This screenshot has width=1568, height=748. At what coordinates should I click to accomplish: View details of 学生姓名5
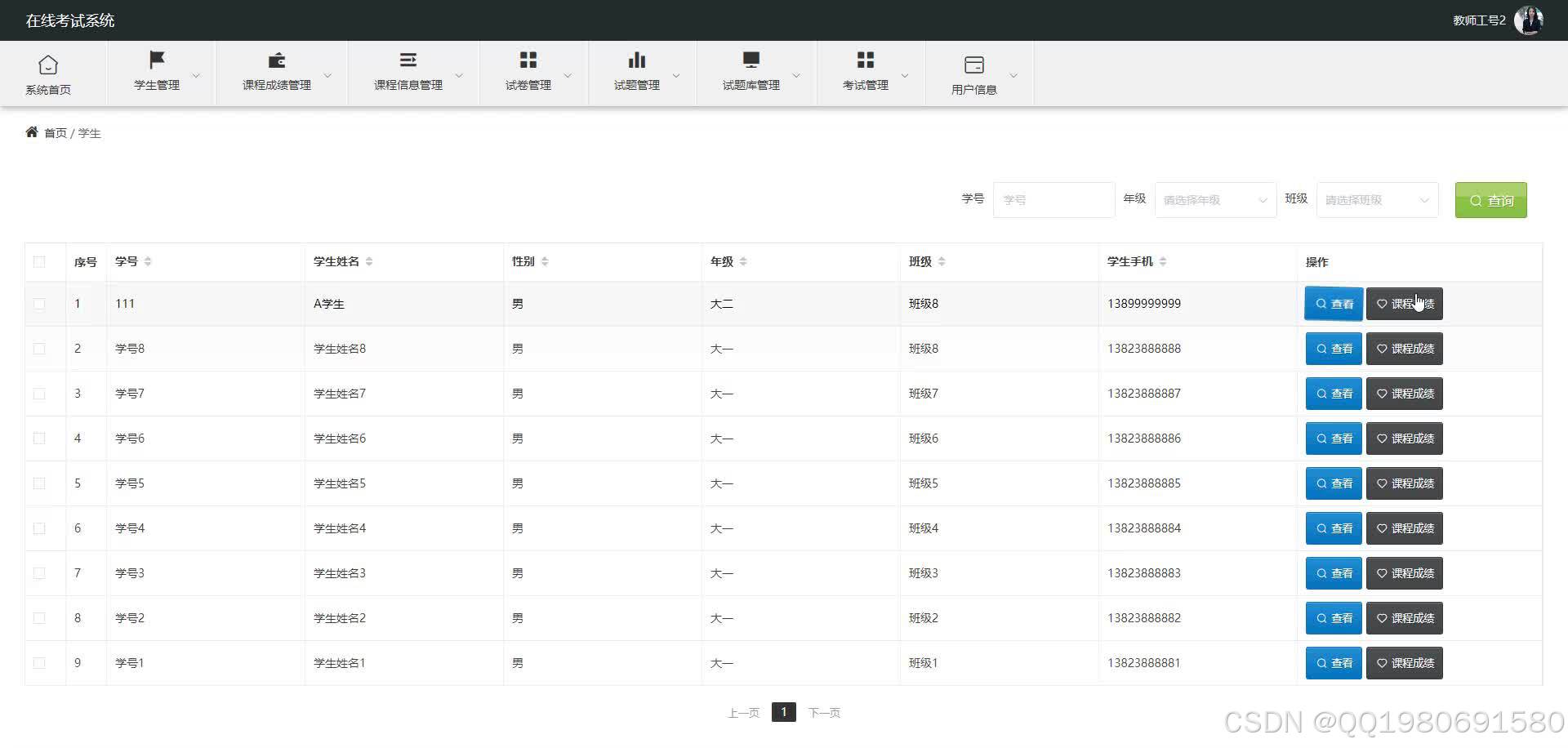1334,483
